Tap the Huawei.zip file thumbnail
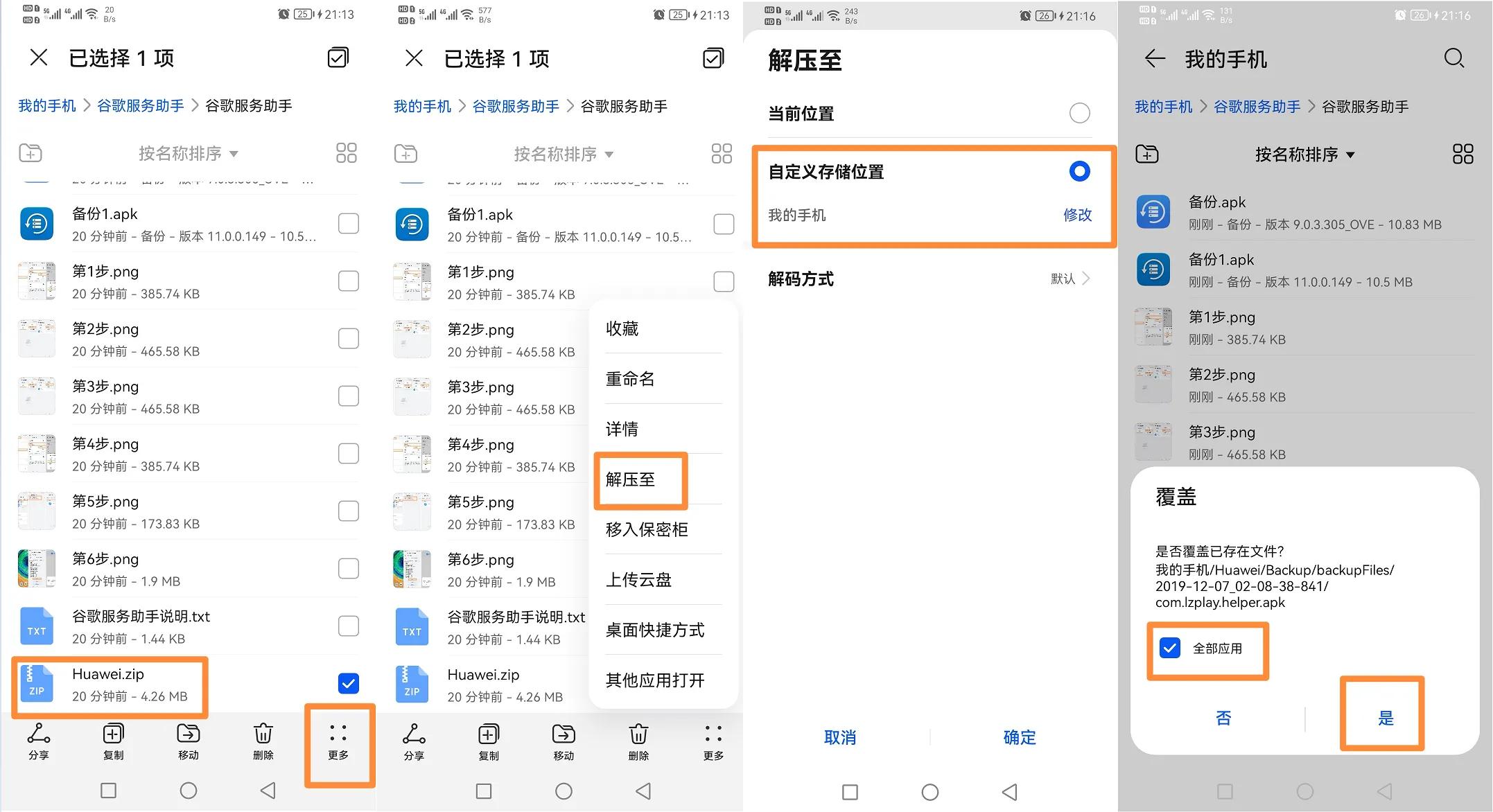The width and height of the screenshot is (1493, 812). pos(36,685)
